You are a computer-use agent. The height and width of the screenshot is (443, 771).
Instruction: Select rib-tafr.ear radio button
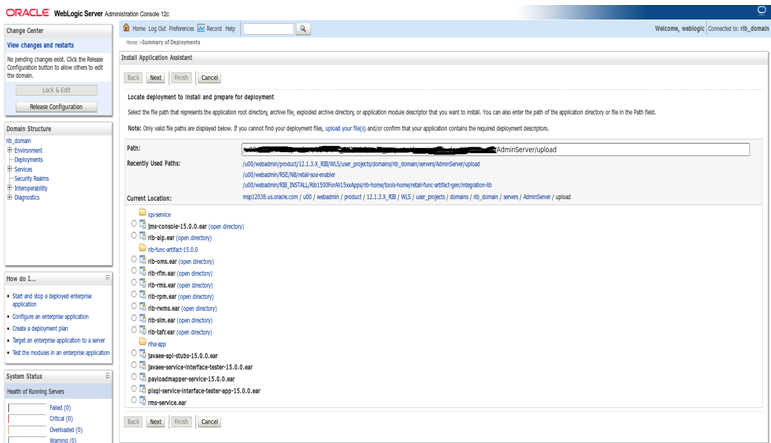pos(134,329)
